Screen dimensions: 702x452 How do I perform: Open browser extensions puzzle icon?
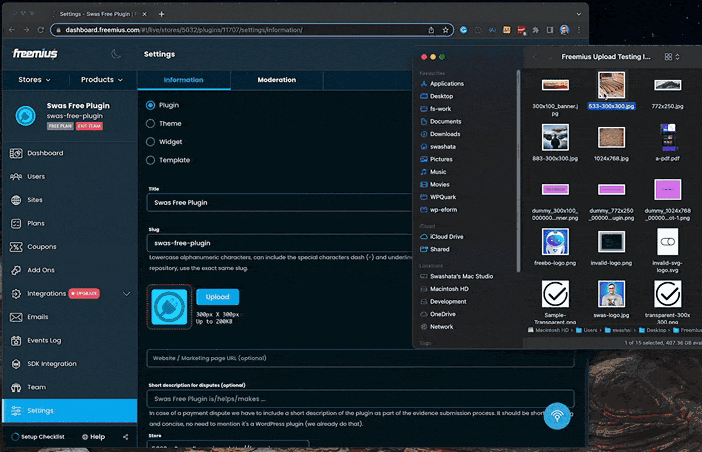(x=535, y=30)
